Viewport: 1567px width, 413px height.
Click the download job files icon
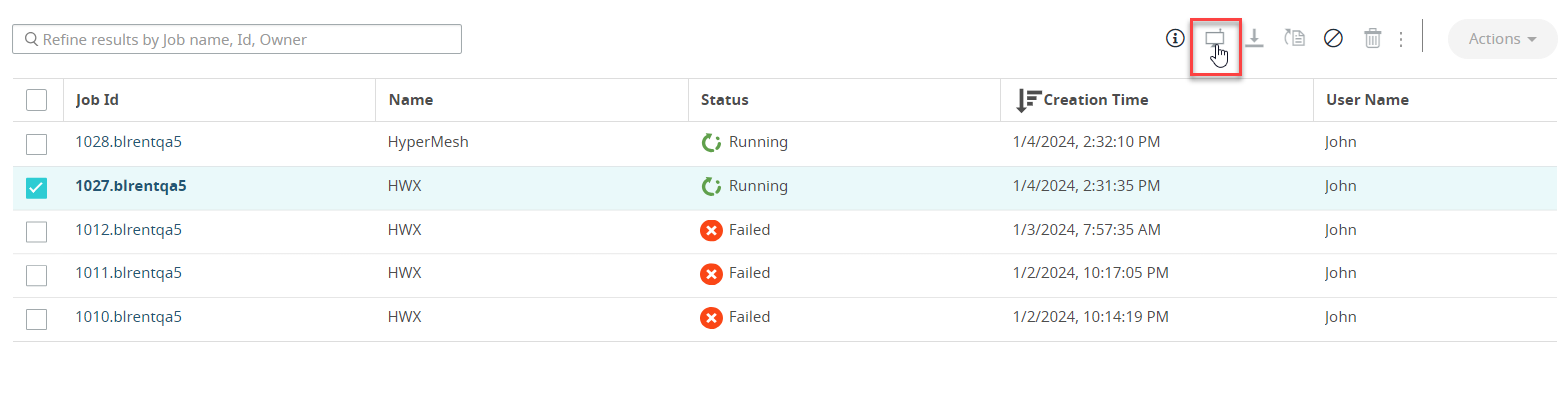(1255, 39)
